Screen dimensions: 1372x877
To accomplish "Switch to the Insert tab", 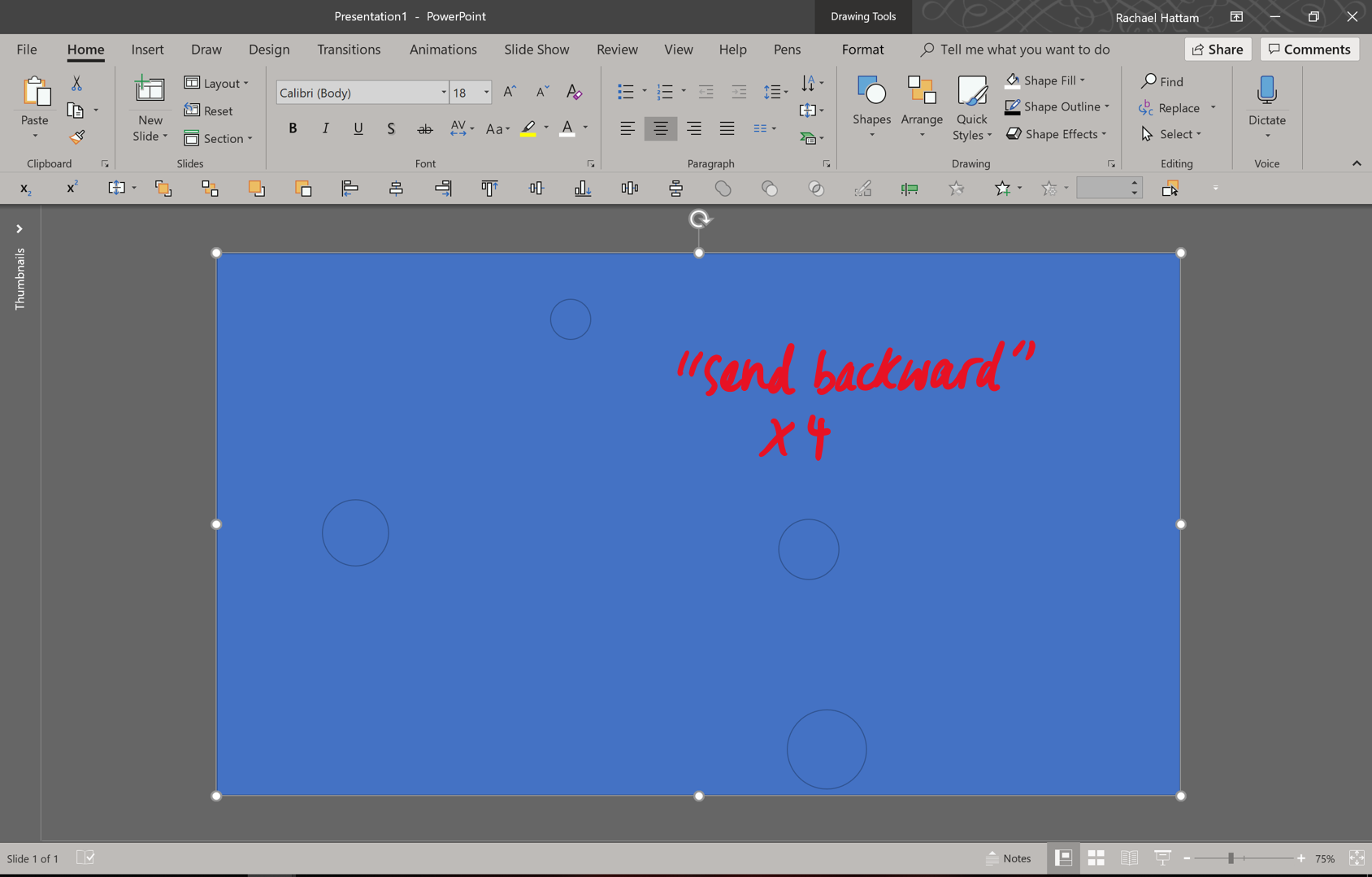I will (147, 50).
